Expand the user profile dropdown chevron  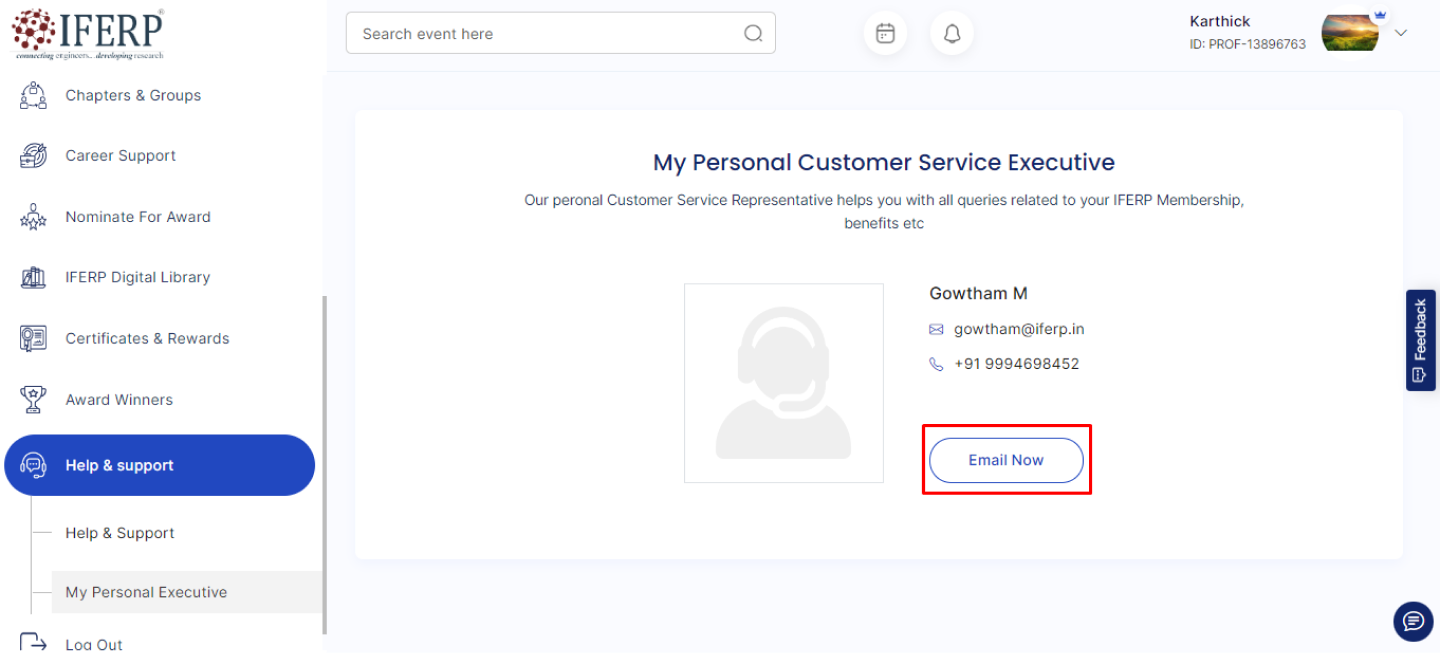point(1401,33)
